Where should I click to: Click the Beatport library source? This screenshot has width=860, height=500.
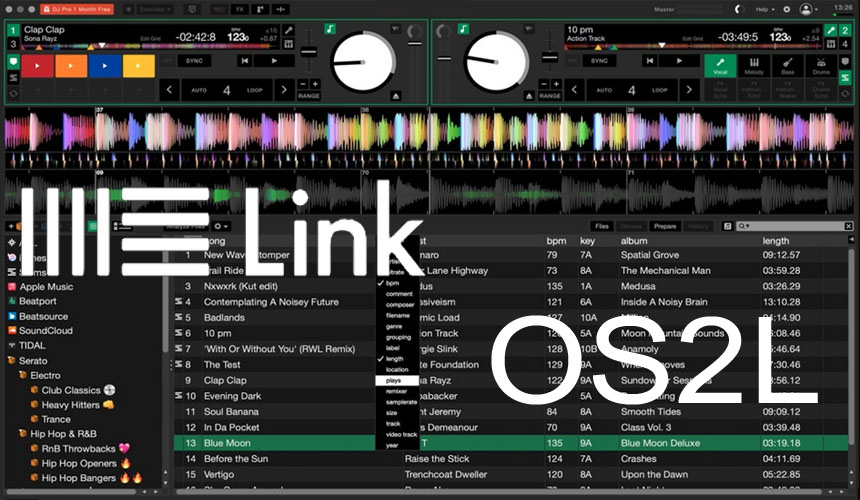pyautogui.click(x=39, y=301)
